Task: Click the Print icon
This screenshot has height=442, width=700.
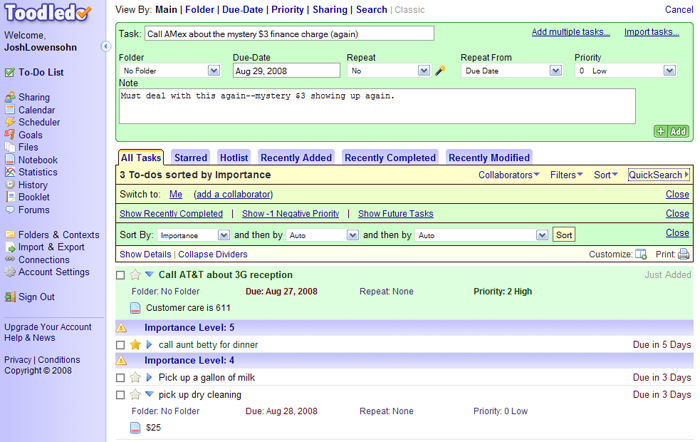Action: 684,254
